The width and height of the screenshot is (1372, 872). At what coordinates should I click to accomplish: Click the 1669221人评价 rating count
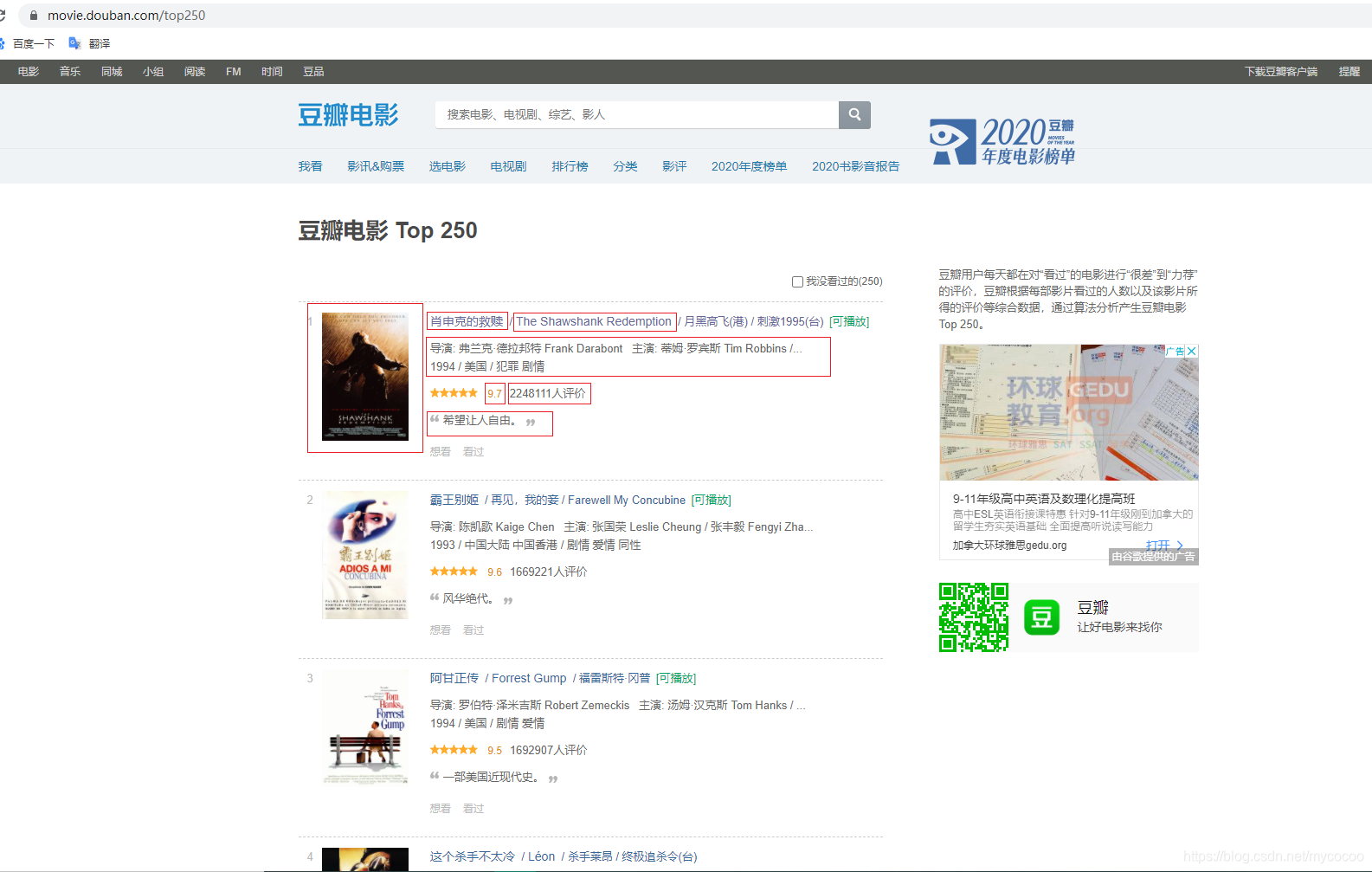[x=548, y=572]
